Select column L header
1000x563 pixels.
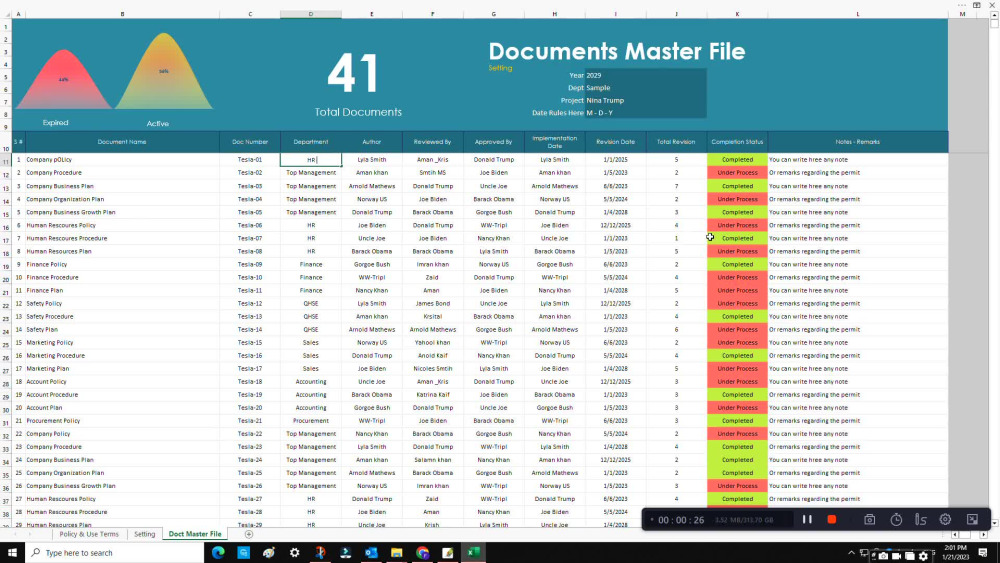[858, 14]
